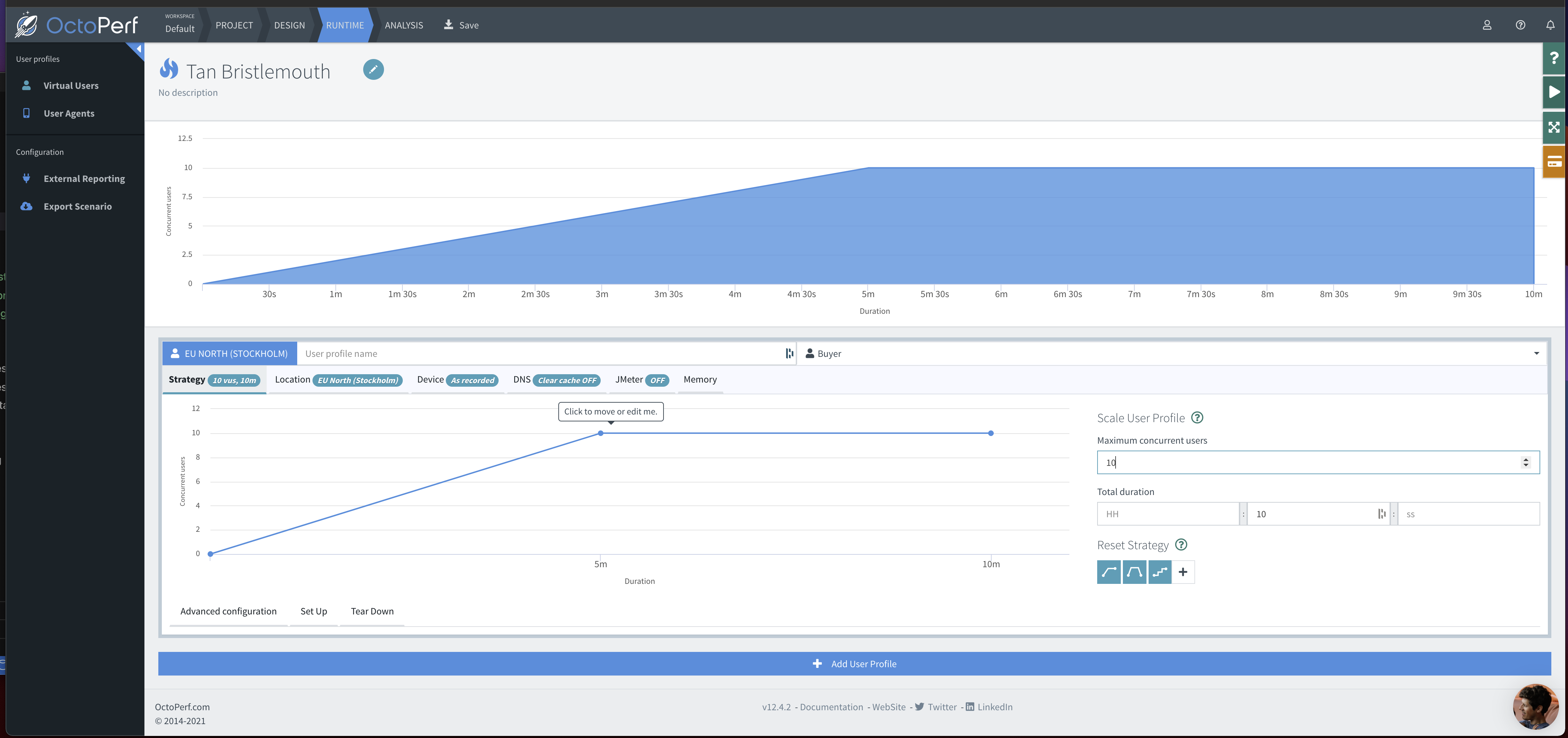
Task: Open the OctoPerf.com footer link
Action: coord(182,707)
